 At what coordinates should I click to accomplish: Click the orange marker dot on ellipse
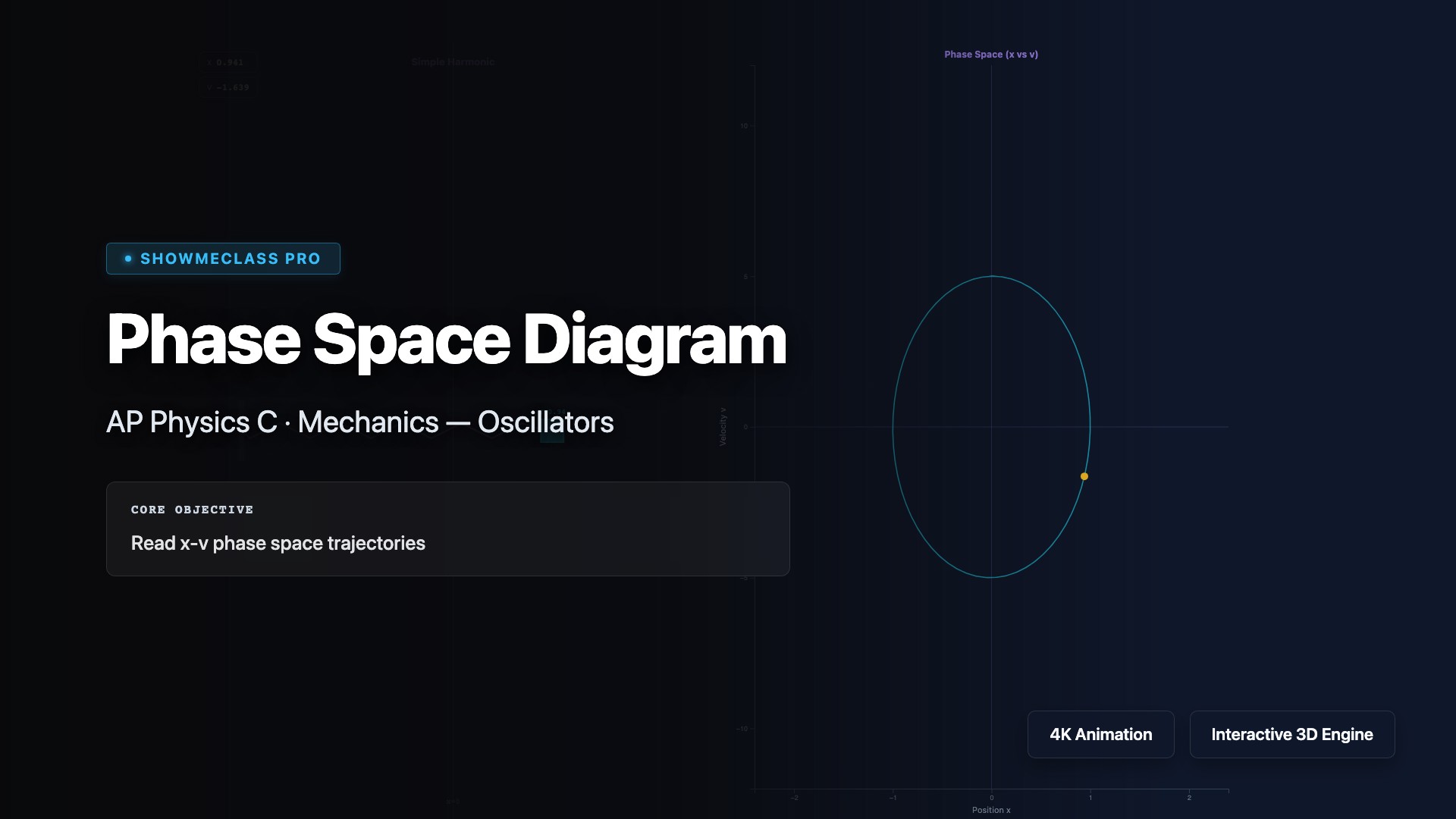tap(1084, 476)
